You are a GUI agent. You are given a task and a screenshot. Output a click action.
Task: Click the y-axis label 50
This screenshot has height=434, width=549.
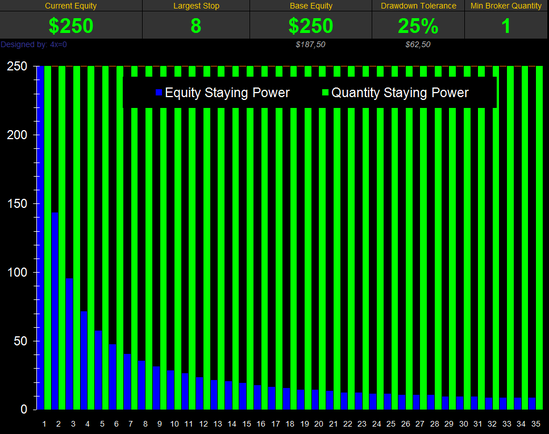[x=20, y=341]
